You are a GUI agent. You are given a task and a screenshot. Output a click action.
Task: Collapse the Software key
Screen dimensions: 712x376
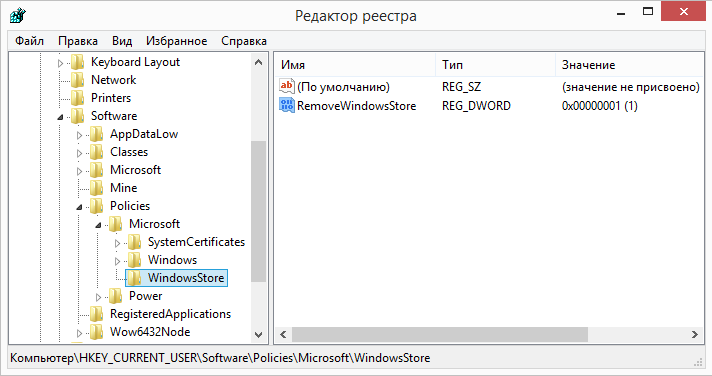tap(60, 117)
